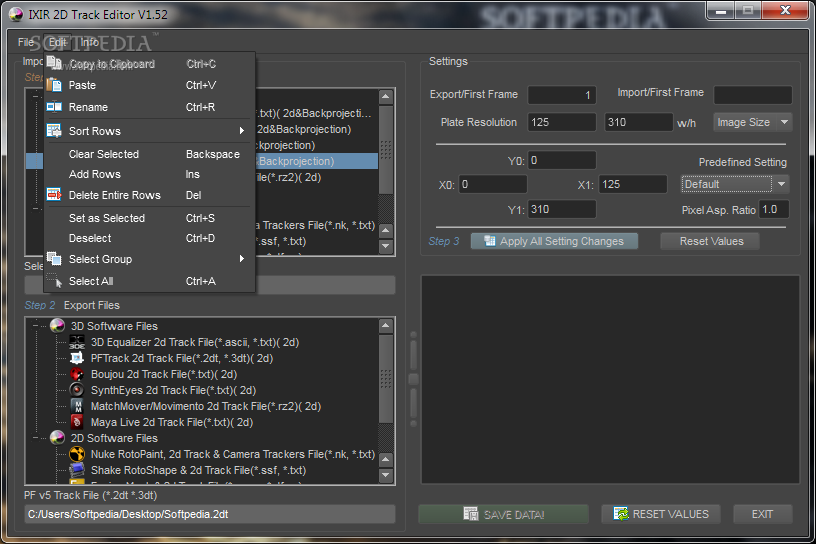Apply All Setting Changes
Screen dimensions: 816x544
pos(554,241)
